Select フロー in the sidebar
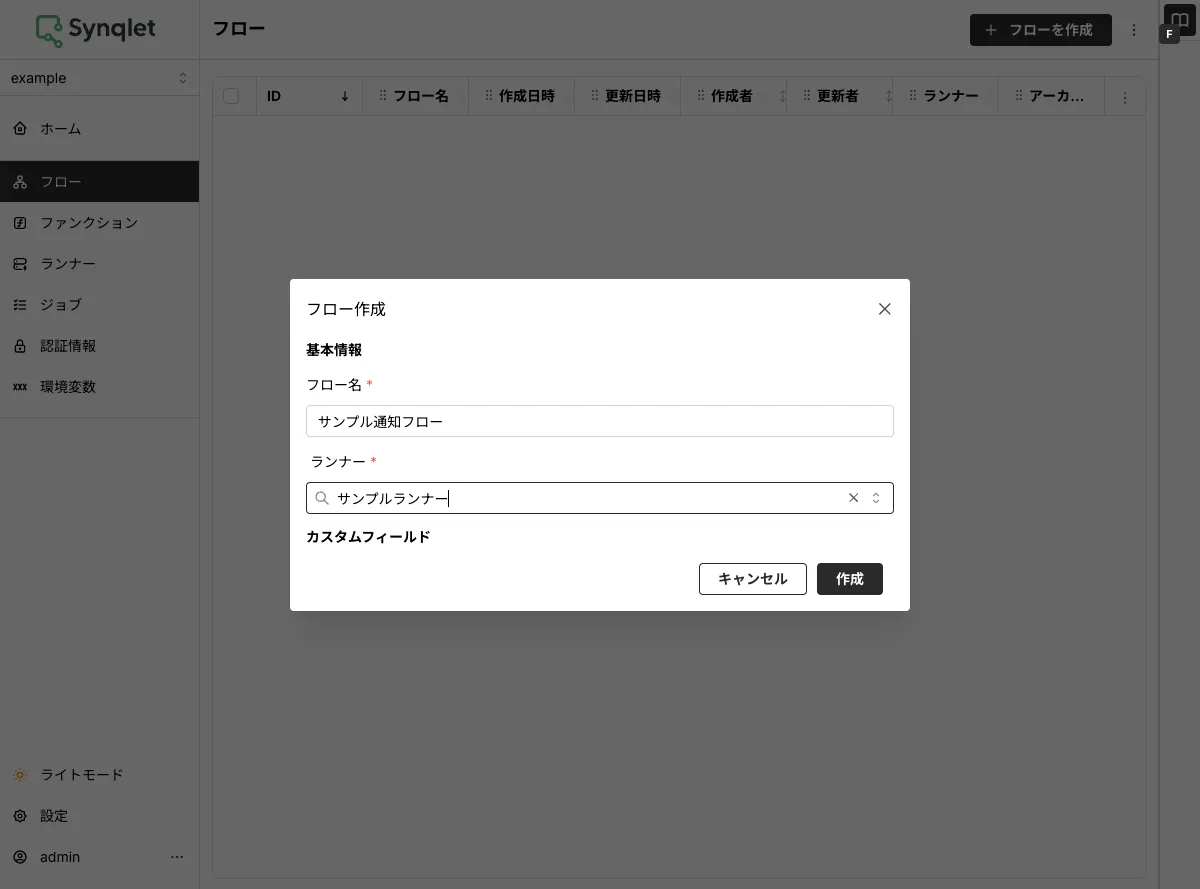Image resolution: width=1200 pixels, height=889 pixels. click(99, 182)
